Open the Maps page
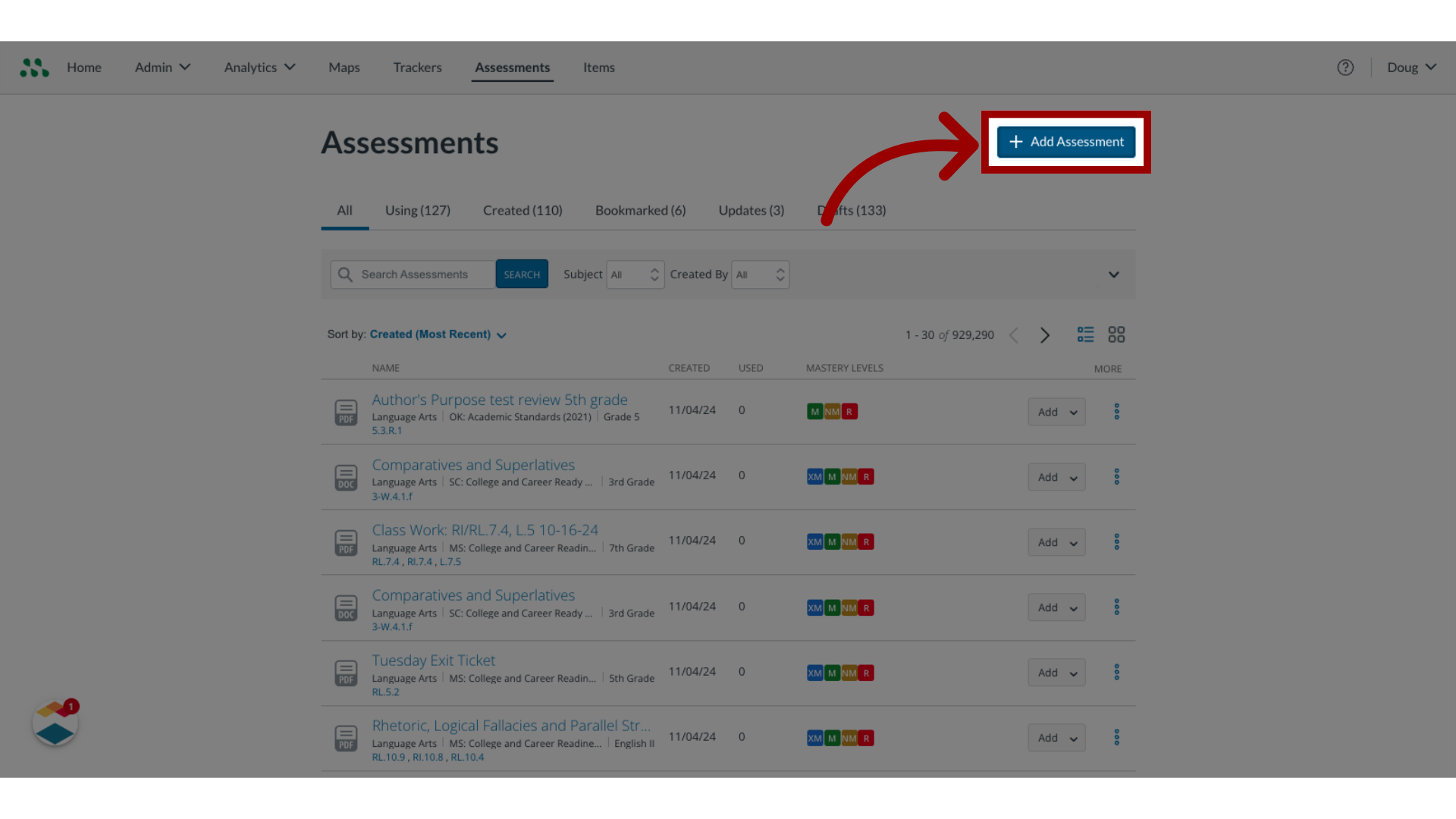 [x=344, y=67]
